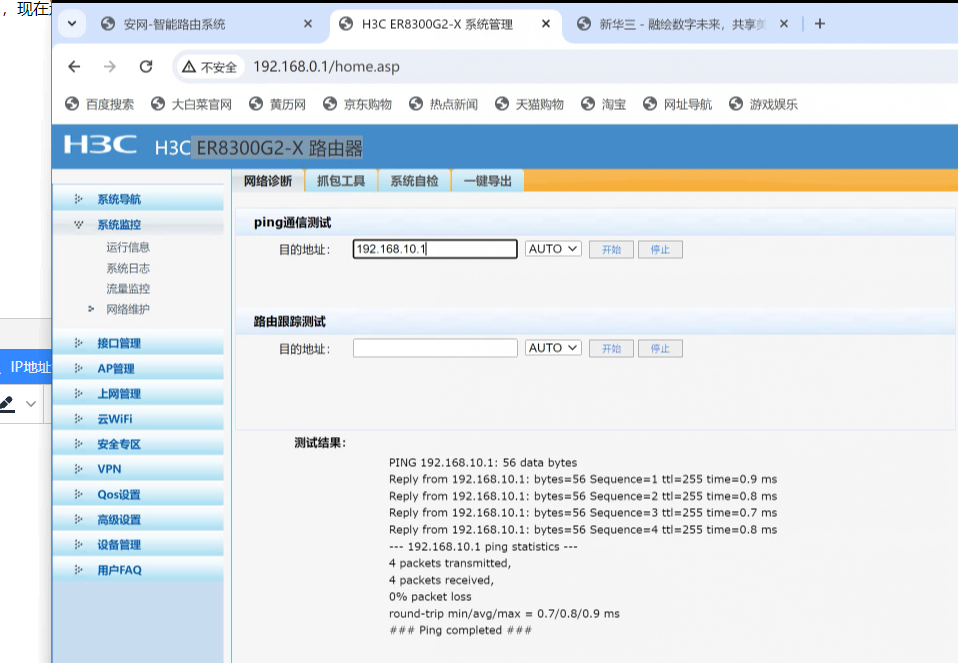Open the ping test AUTO dropdown

[x=553, y=249]
